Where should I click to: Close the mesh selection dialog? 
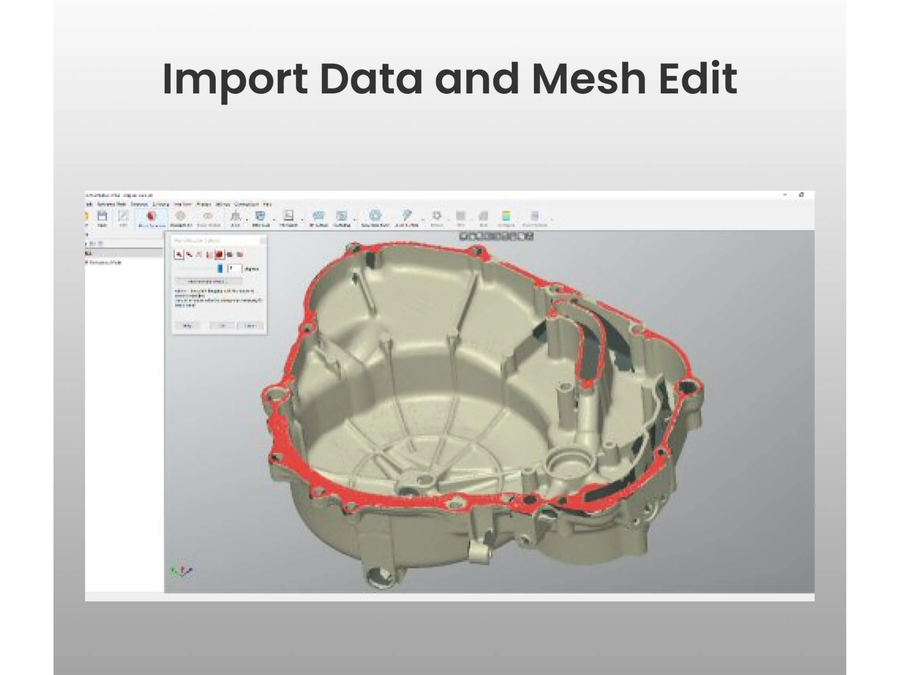tap(262, 240)
